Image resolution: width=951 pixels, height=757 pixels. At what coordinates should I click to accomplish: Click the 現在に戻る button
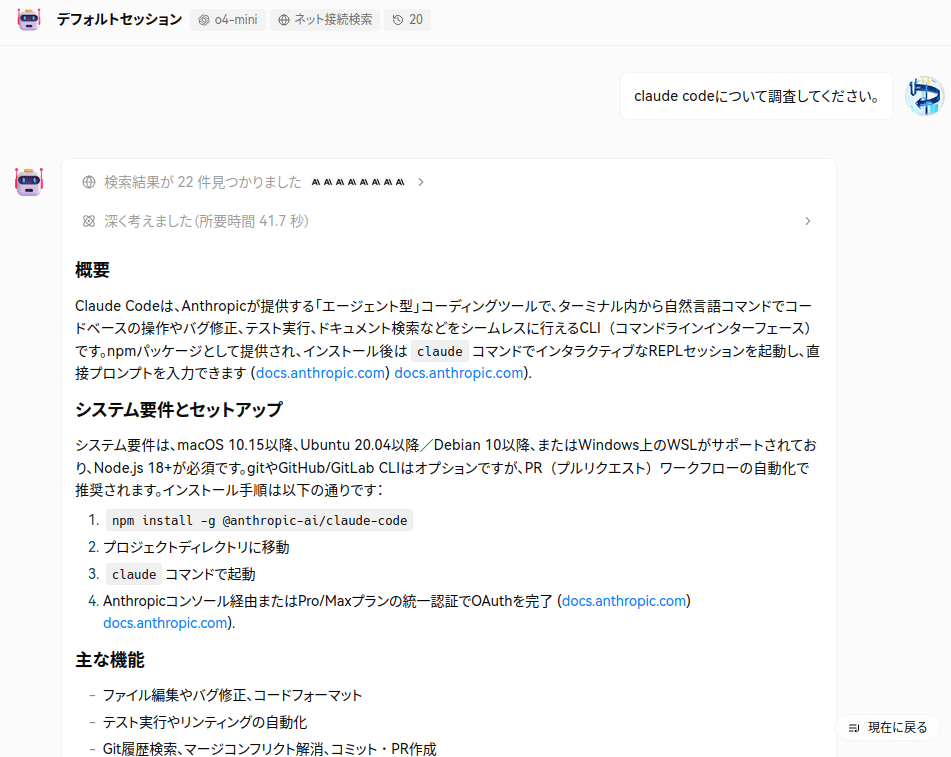[888, 727]
